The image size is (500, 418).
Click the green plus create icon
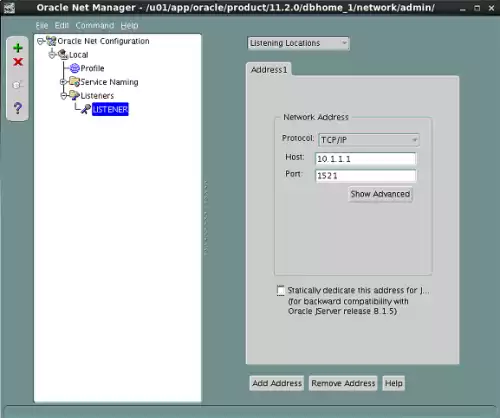click(18, 48)
